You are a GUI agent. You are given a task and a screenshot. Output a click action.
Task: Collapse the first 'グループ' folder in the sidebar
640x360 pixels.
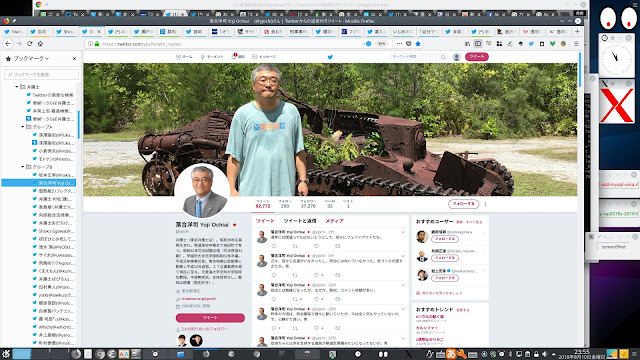coord(23,127)
